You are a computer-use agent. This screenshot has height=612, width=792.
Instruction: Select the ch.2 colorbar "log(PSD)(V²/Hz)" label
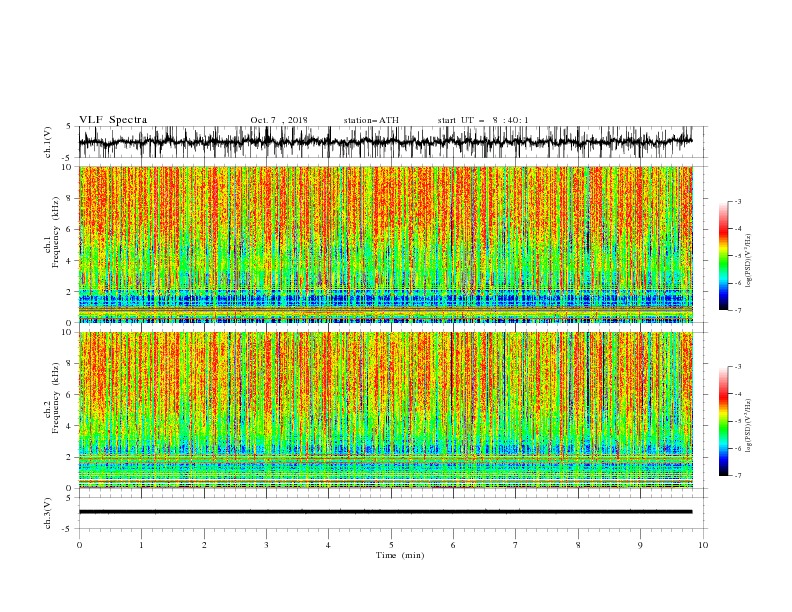[x=748, y=425]
